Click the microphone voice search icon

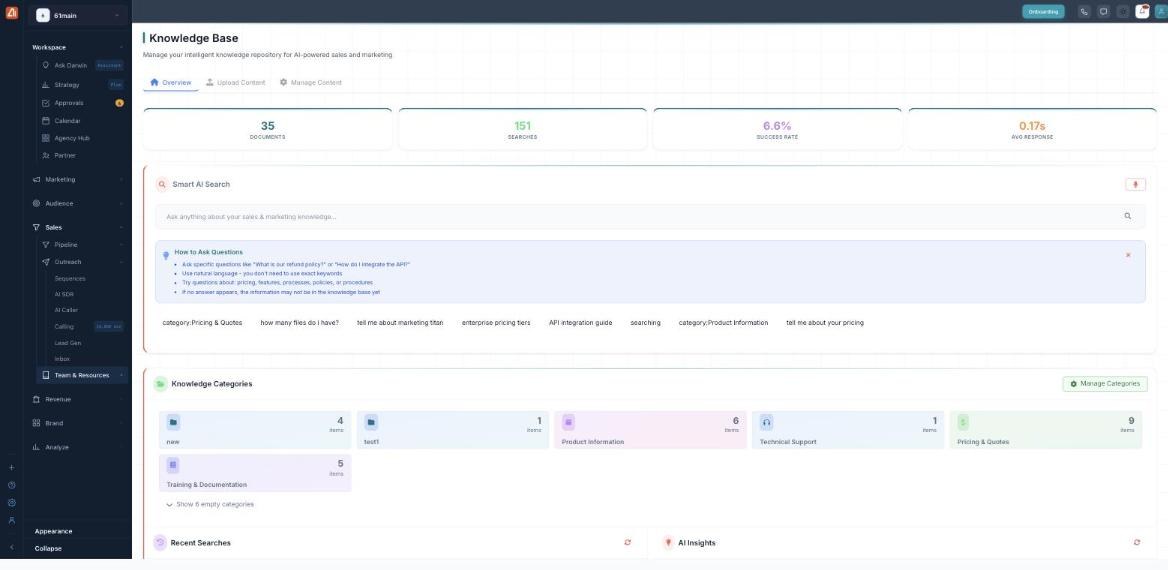pyautogui.click(x=1135, y=185)
